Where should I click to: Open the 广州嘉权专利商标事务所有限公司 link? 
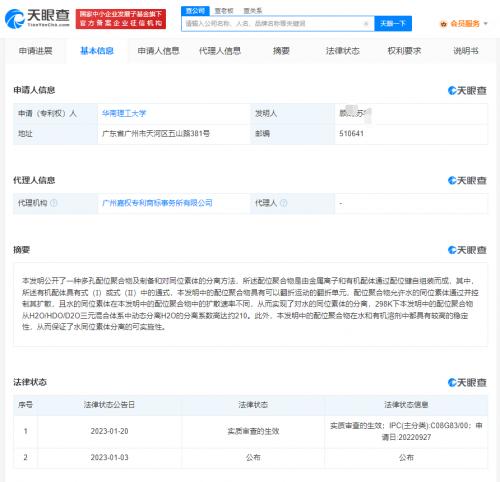click(157, 203)
